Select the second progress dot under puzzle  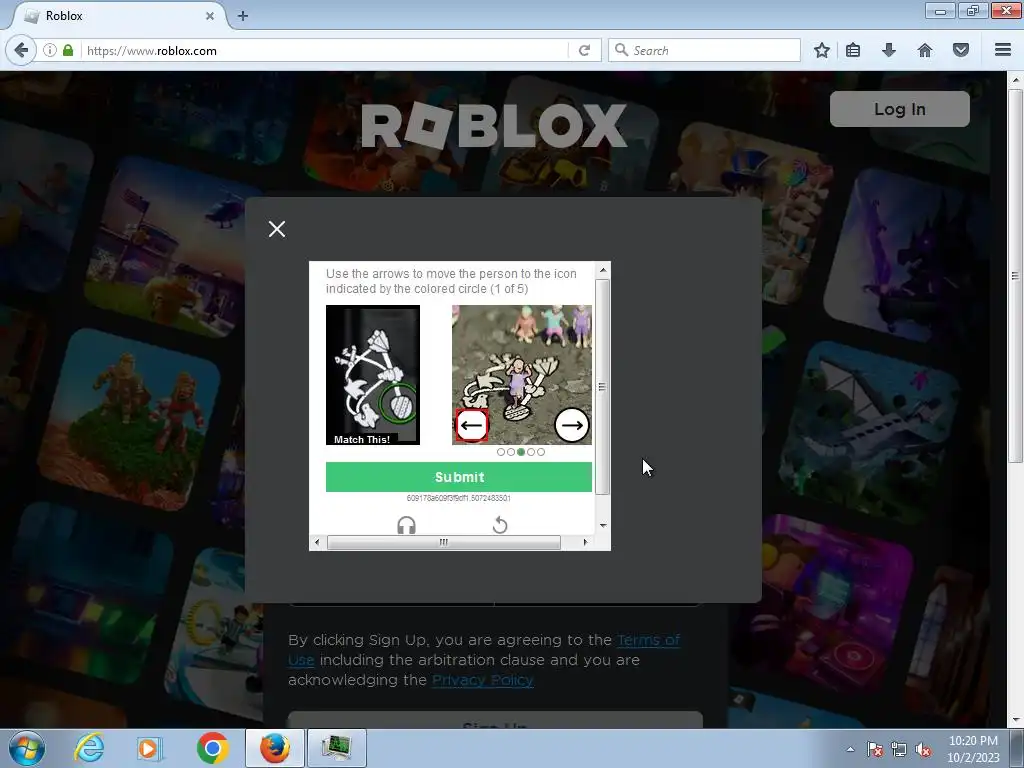(511, 452)
